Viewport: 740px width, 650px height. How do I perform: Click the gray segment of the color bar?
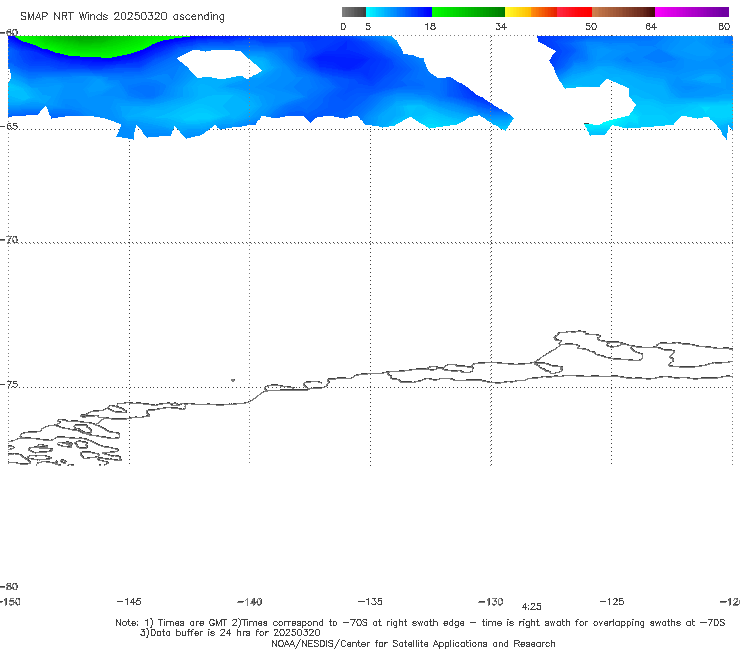coord(353,12)
